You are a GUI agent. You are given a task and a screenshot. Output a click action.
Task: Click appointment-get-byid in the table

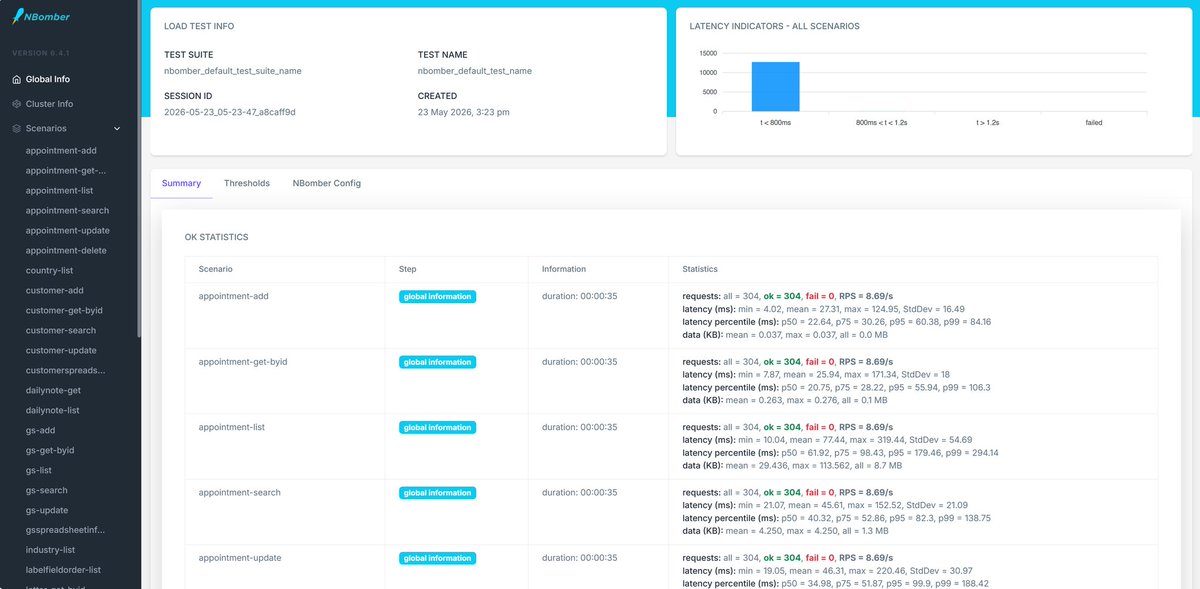243,362
